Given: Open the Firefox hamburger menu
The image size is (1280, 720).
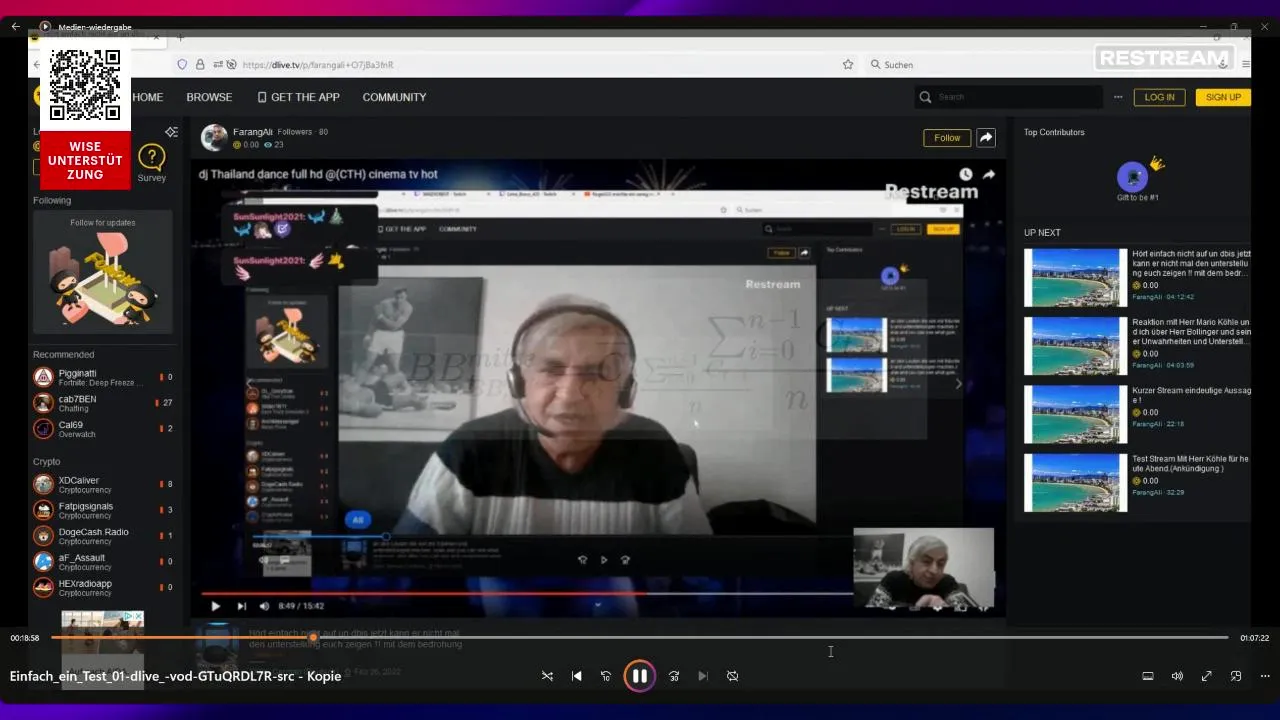Looking at the screenshot, I should tap(1246, 64).
